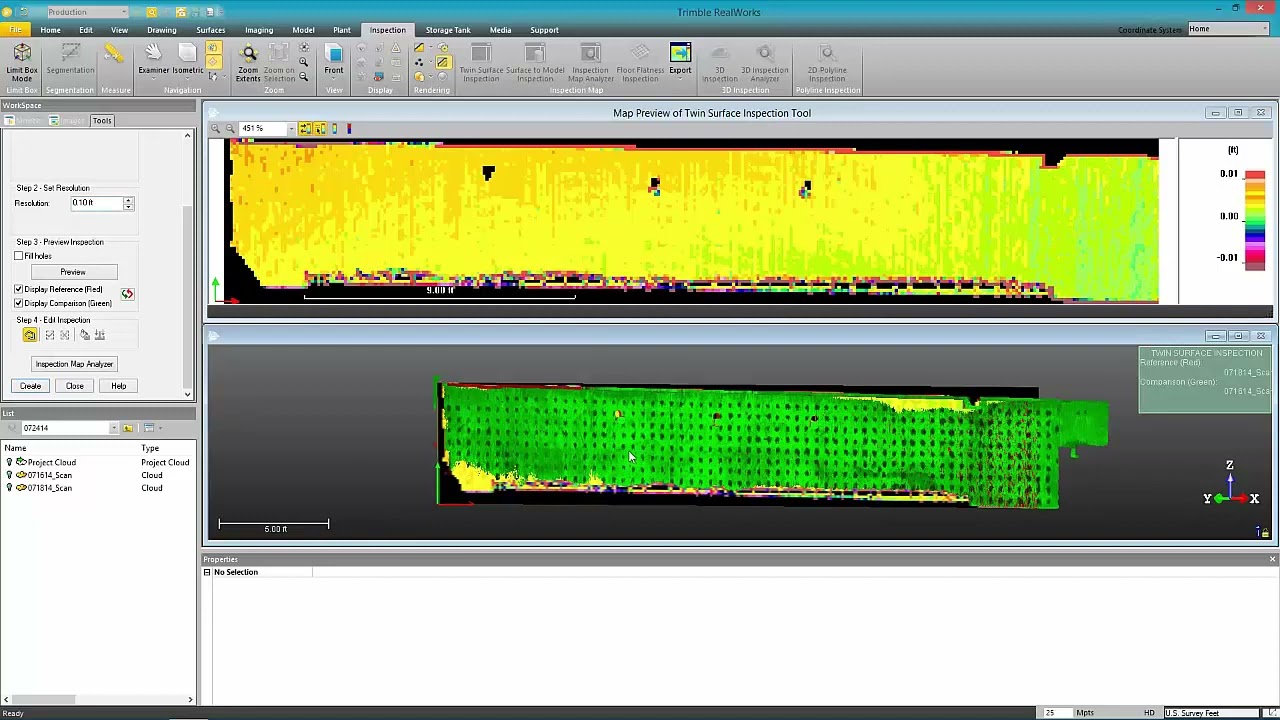Open the Production mode dropdown
1280x720 pixels.
coord(124,12)
